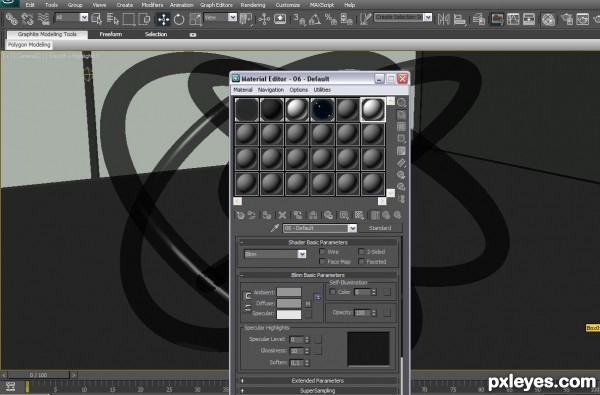Collapse the Blinn Basic Parameters rollout

pyautogui.click(x=318, y=275)
